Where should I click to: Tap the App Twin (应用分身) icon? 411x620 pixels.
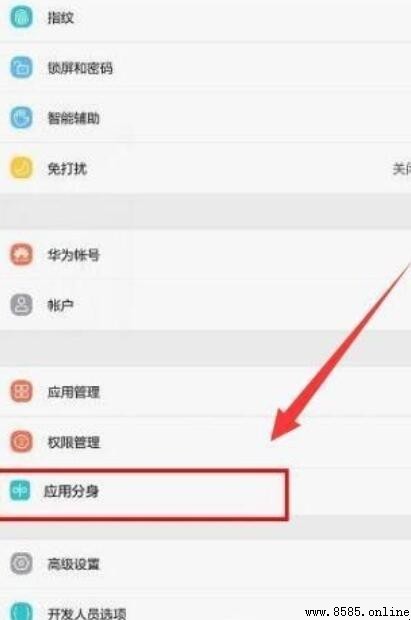pyautogui.click(x=20, y=490)
